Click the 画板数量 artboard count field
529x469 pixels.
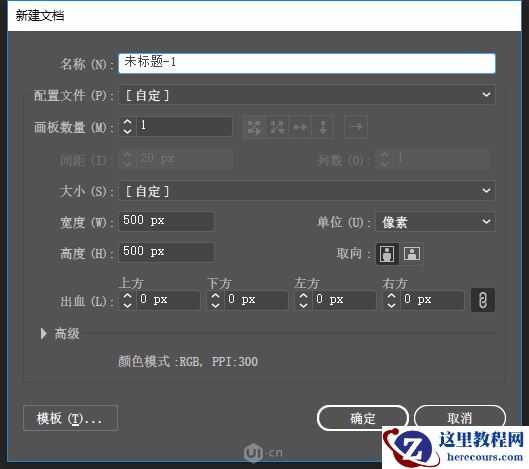pos(184,127)
